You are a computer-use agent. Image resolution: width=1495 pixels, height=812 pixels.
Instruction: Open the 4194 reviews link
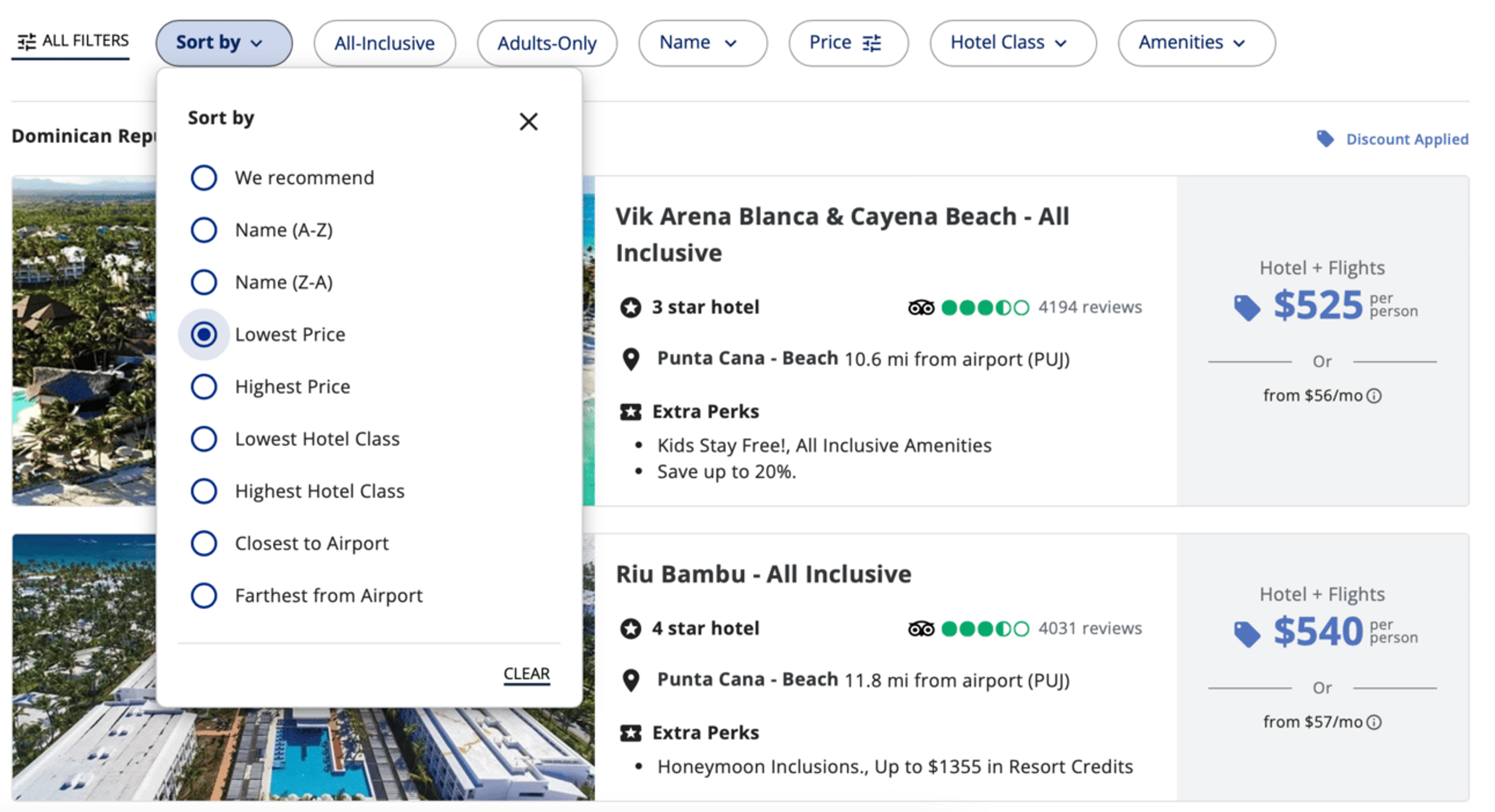click(1090, 307)
